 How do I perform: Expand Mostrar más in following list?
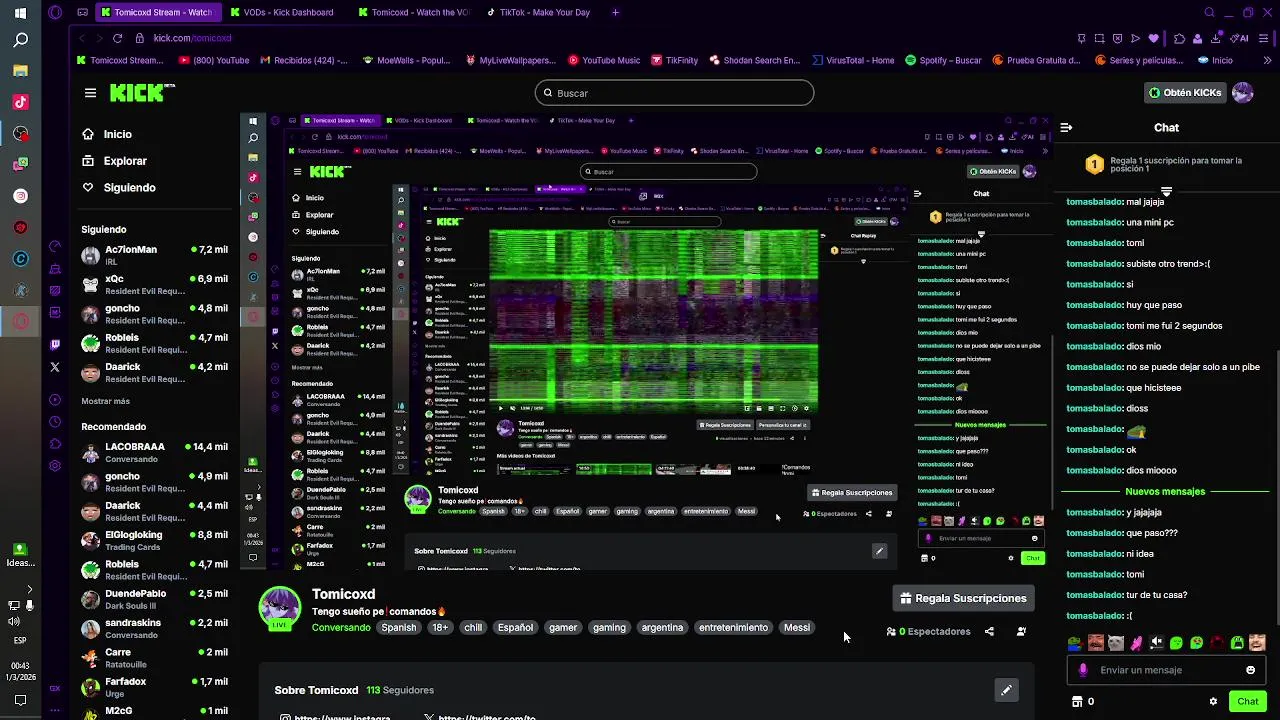105,401
